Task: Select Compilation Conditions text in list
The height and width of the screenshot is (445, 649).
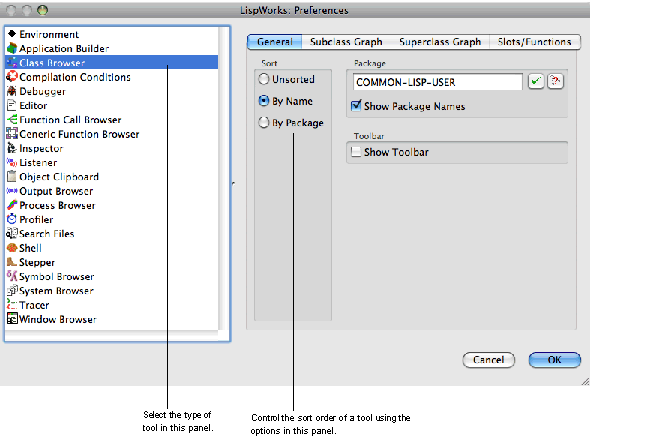Action: 75,77
